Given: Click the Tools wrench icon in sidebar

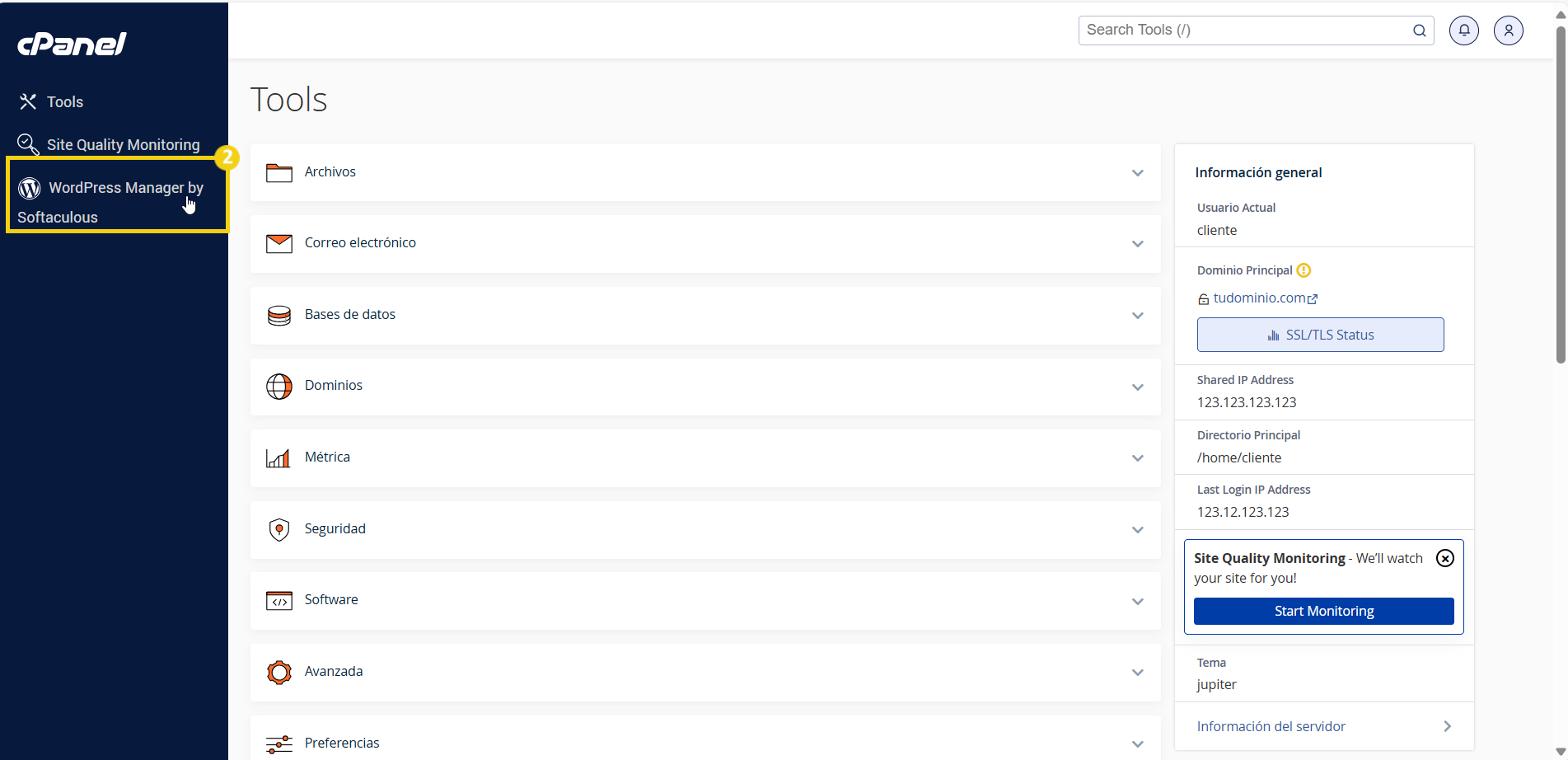Looking at the screenshot, I should click(x=28, y=101).
